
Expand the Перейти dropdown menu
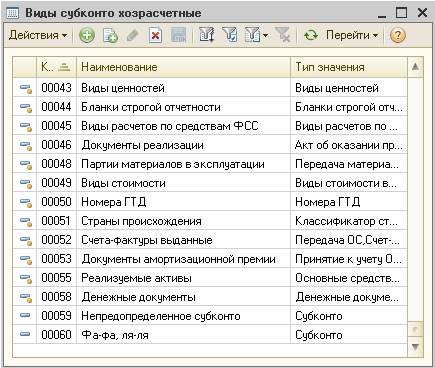coord(352,35)
